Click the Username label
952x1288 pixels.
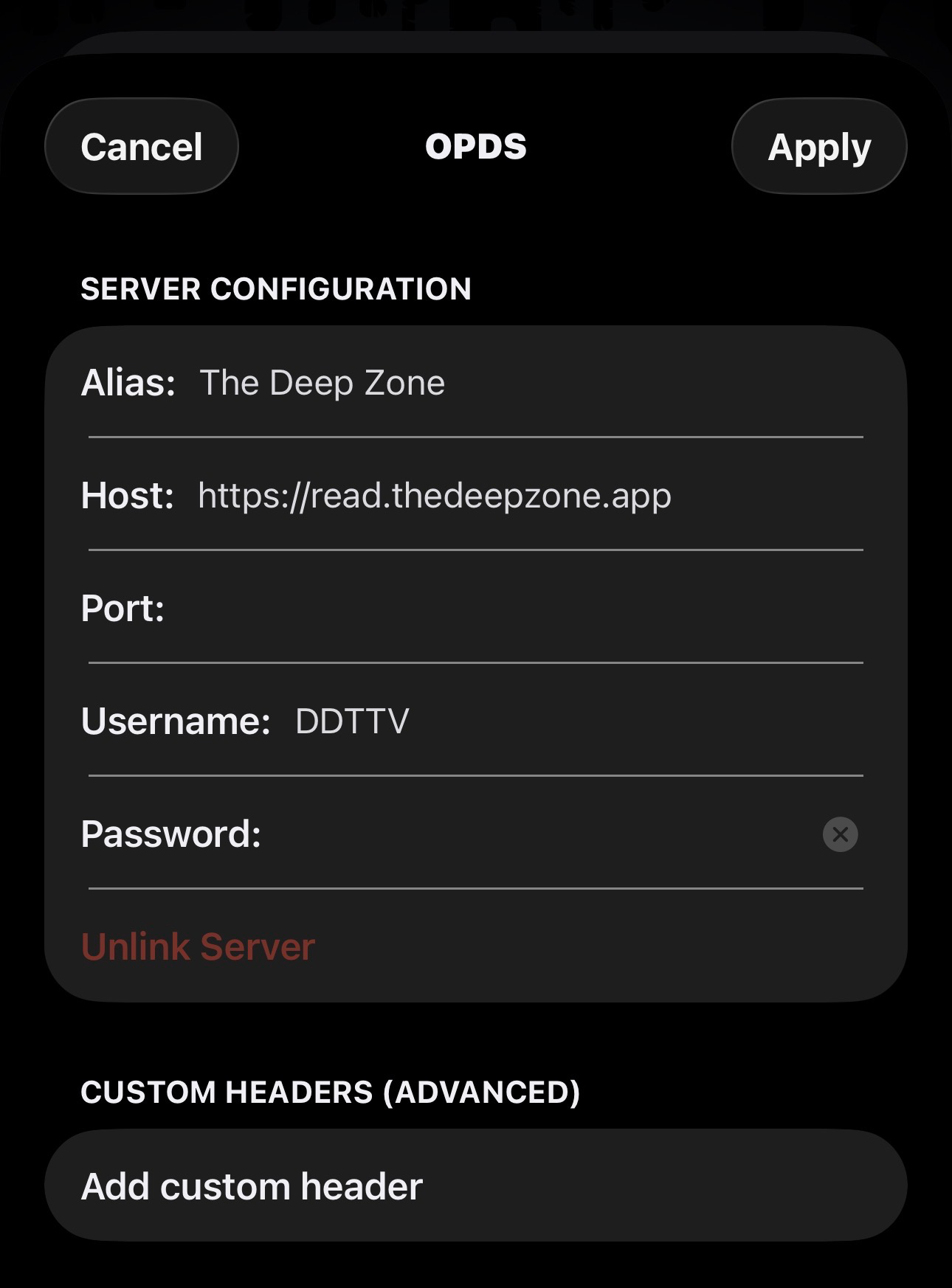pos(176,721)
